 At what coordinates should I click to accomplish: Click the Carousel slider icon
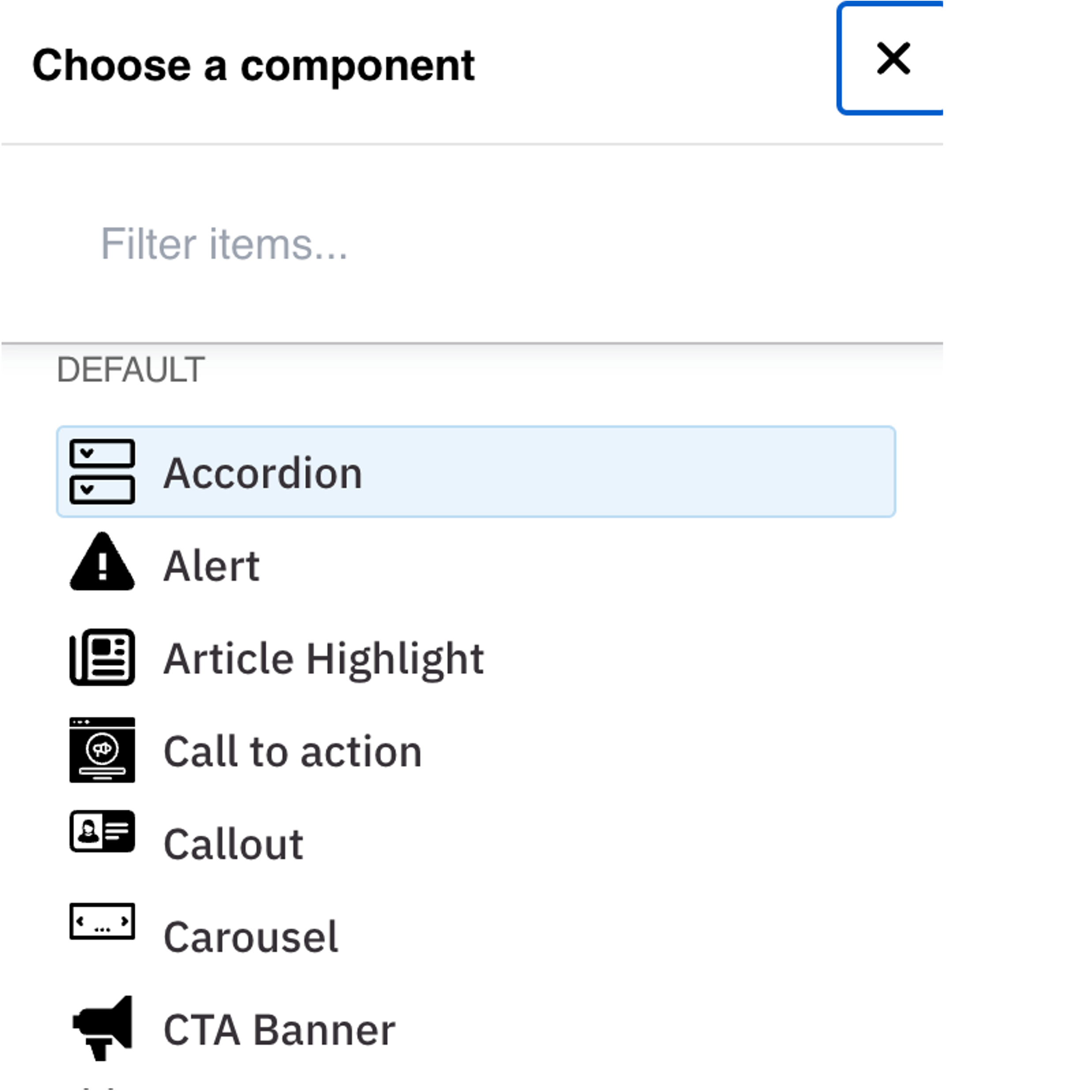[x=102, y=922]
